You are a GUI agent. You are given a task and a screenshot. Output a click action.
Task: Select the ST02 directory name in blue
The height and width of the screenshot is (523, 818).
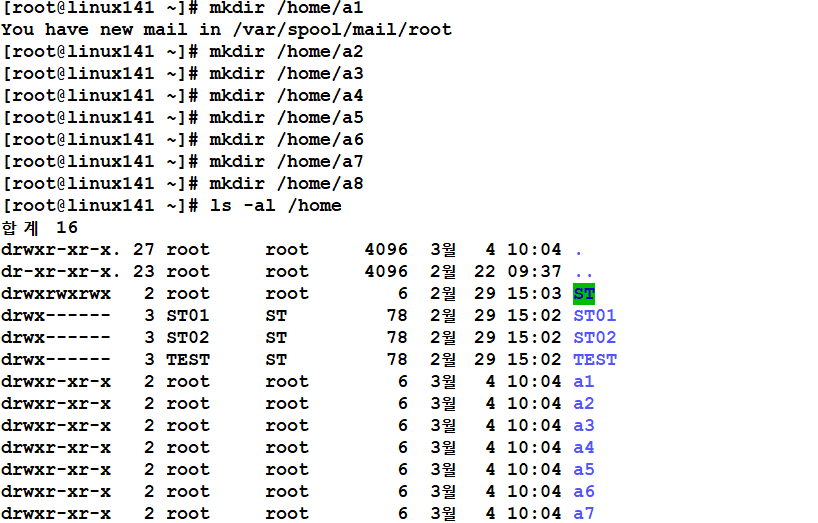pyautogui.click(x=595, y=338)
